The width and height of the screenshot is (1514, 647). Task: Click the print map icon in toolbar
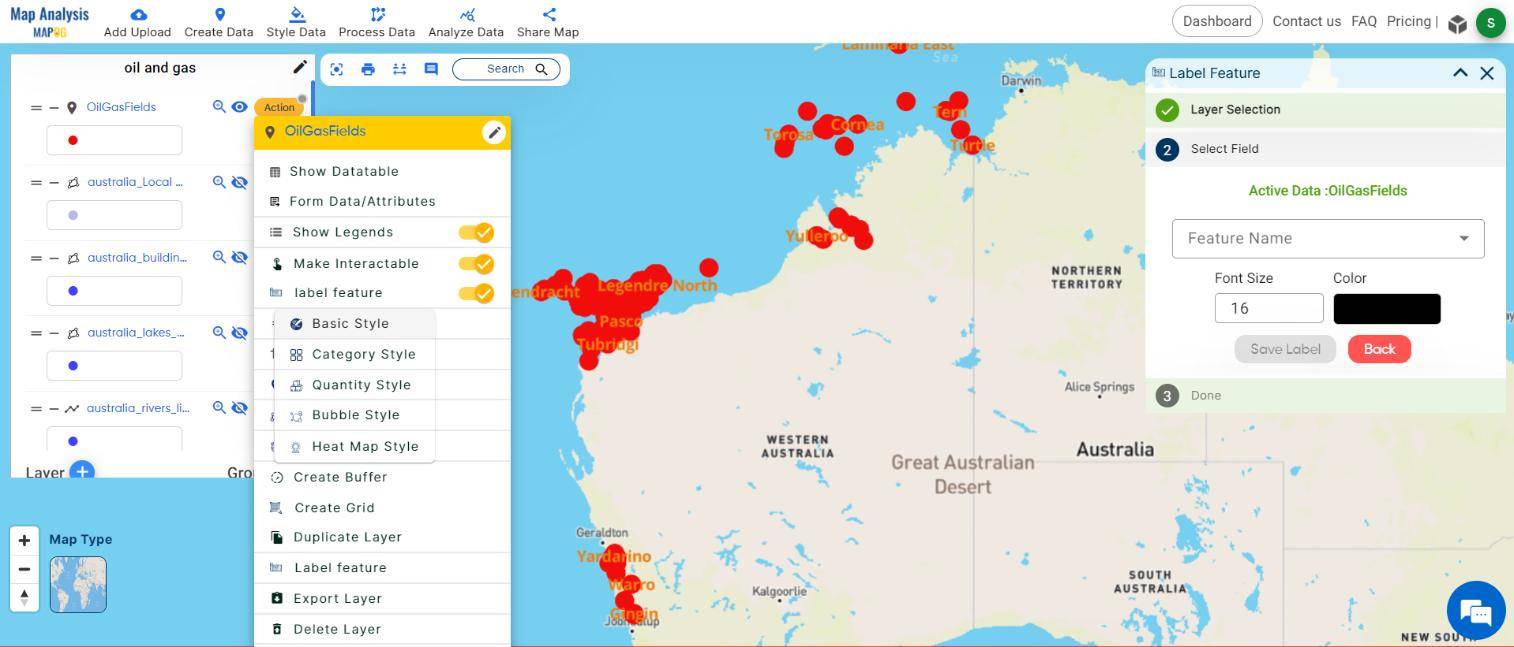pyautogui.click(x=368, y=69)
